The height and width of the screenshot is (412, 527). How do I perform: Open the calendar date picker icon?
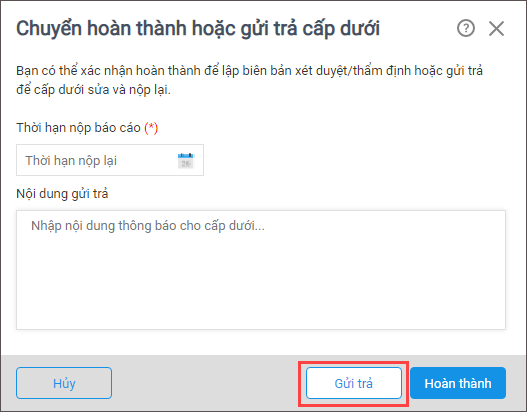(x=186, y=160)
